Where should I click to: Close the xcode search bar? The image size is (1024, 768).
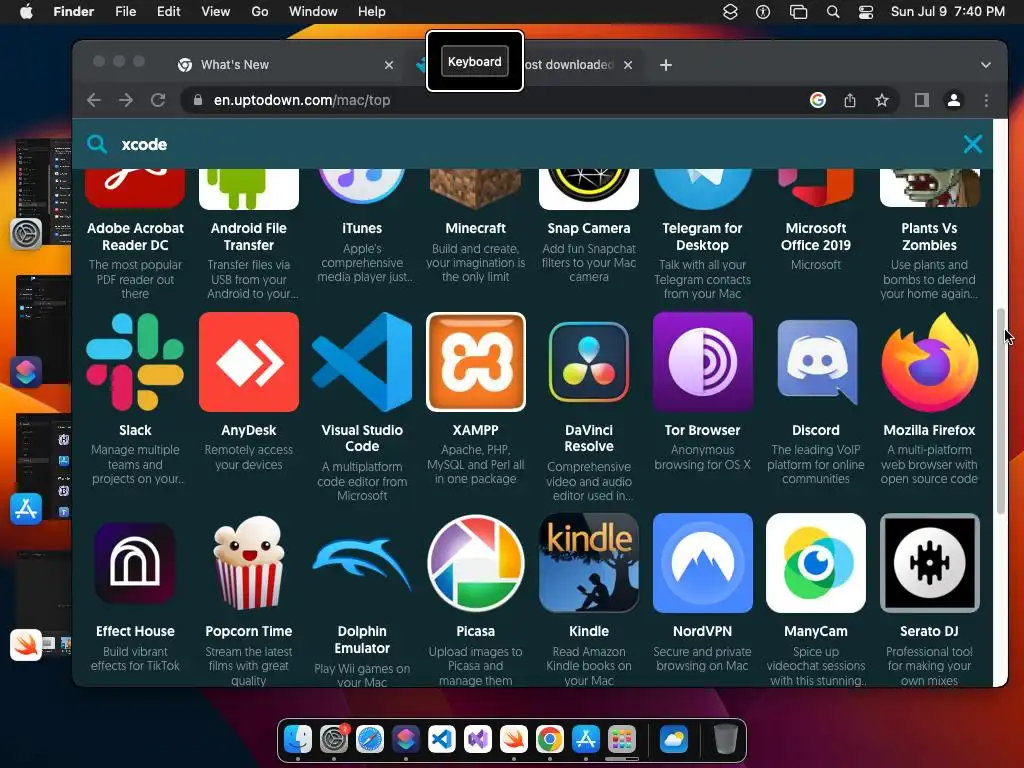(x=972, y=144)
